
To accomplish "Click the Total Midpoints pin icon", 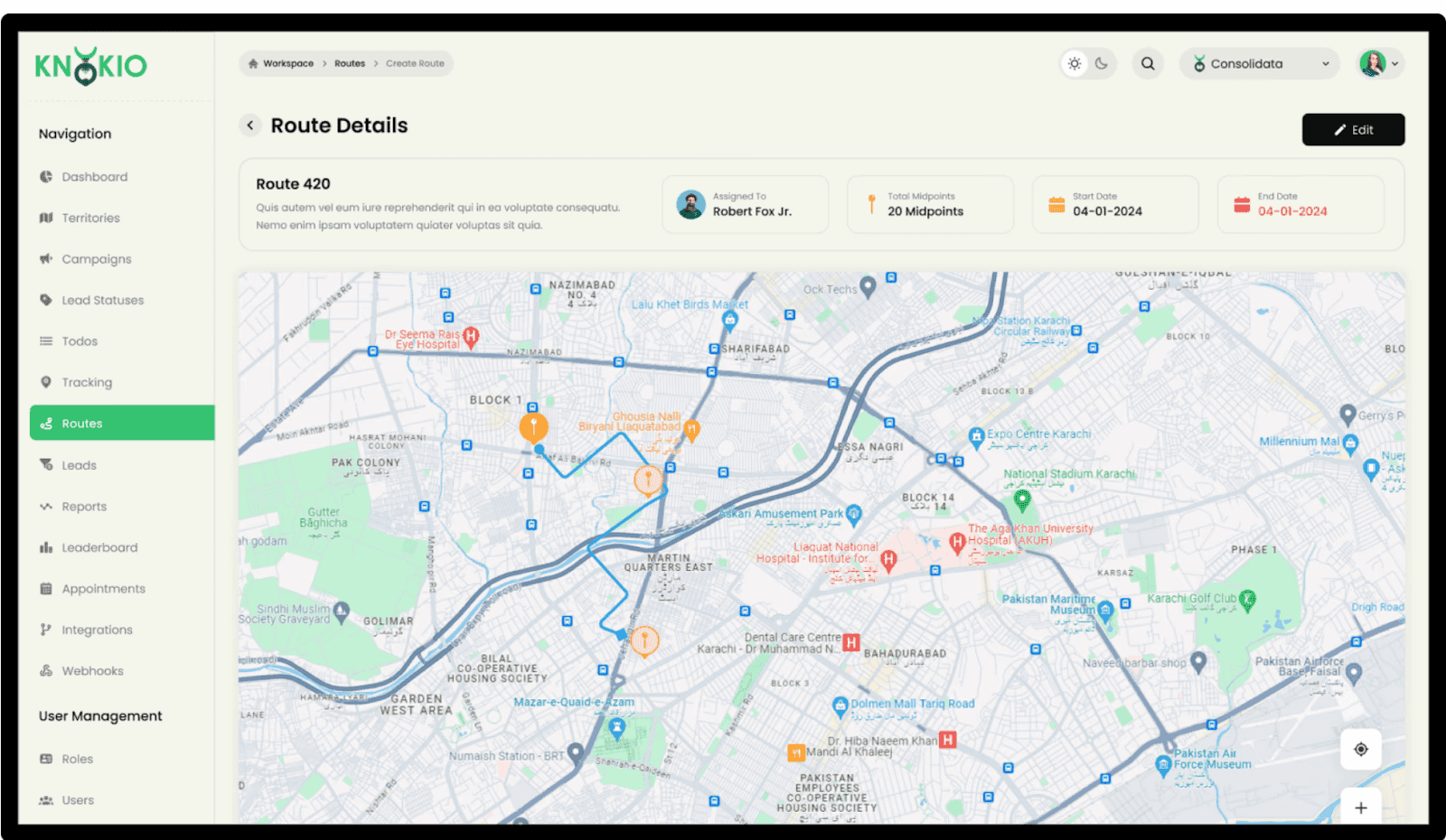I will (871, 204).
